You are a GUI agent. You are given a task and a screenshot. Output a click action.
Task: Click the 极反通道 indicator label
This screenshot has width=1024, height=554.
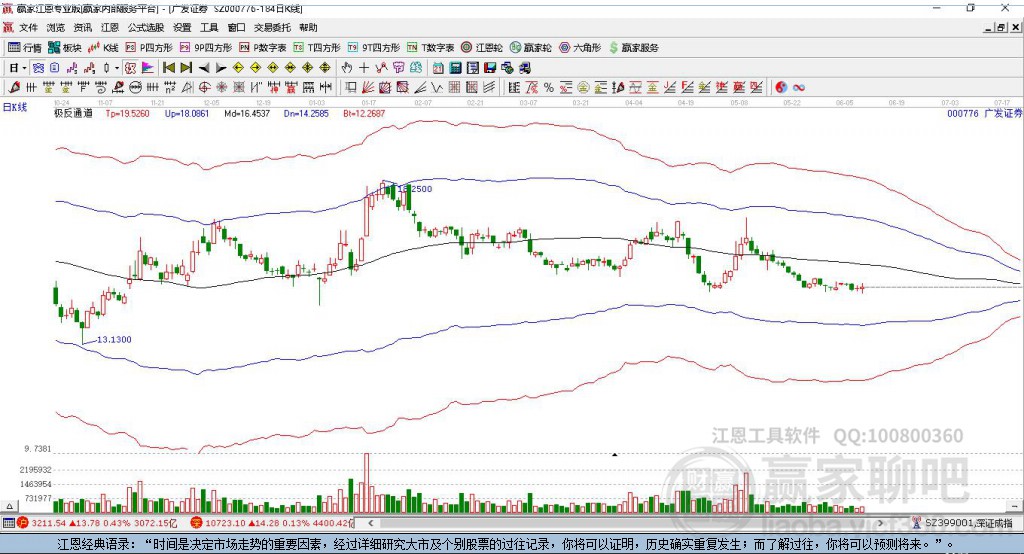pos(73,113)
